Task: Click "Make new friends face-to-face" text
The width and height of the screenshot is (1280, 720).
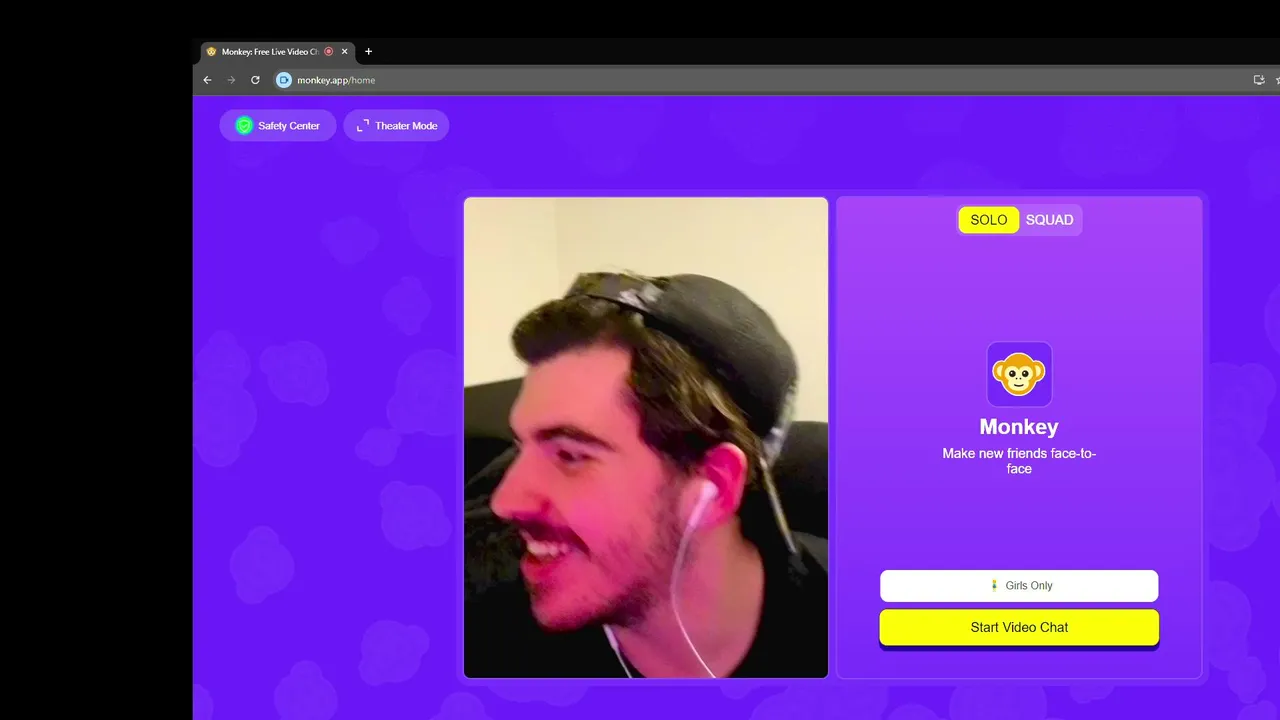Action: 1019,461
